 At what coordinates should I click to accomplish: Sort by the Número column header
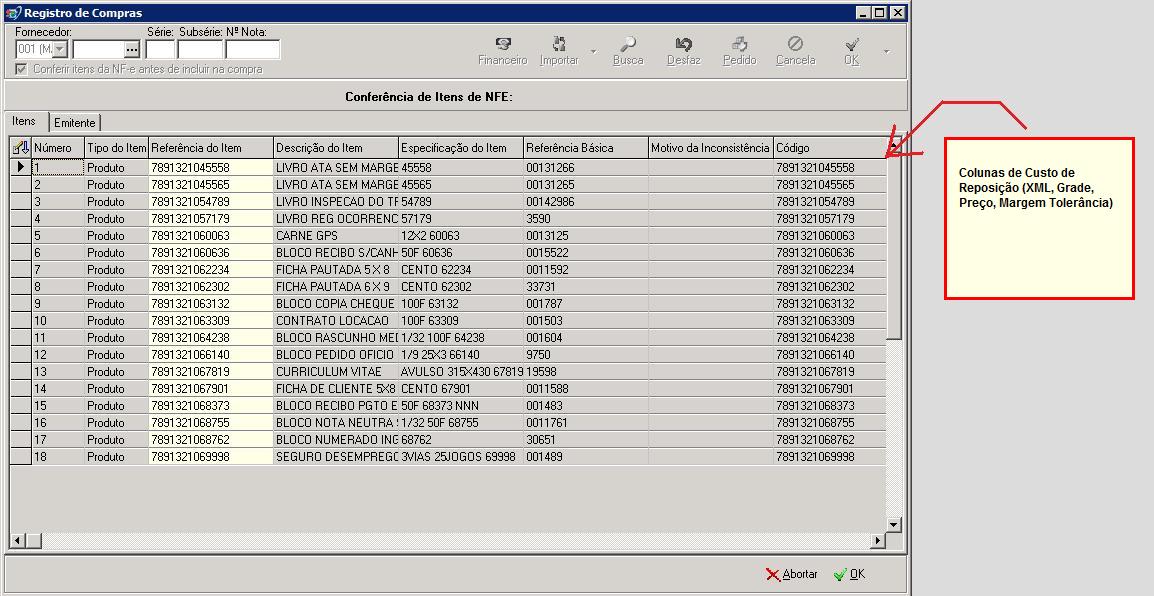tap(58, 148)
